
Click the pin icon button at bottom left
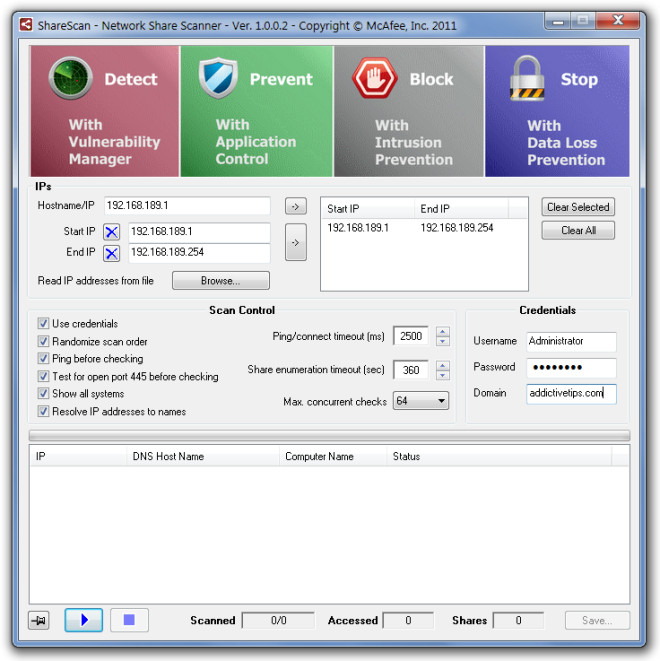pyautogui.click(x=39, y=621)
